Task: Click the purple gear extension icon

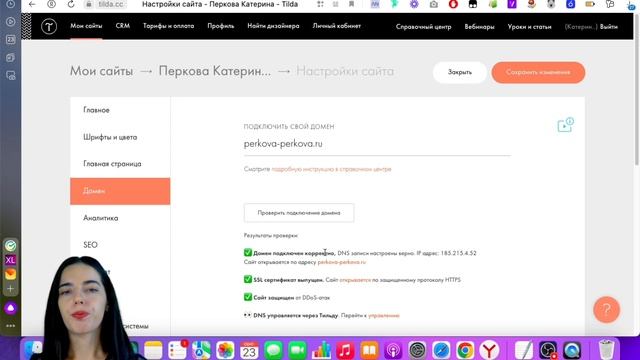Action: click(414, 4)
